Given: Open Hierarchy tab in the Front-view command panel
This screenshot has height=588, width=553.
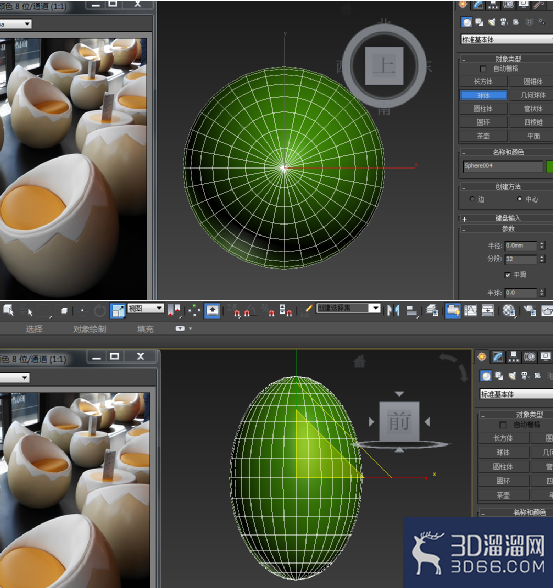Looking at the screenshot, I should tap(513, 357).
